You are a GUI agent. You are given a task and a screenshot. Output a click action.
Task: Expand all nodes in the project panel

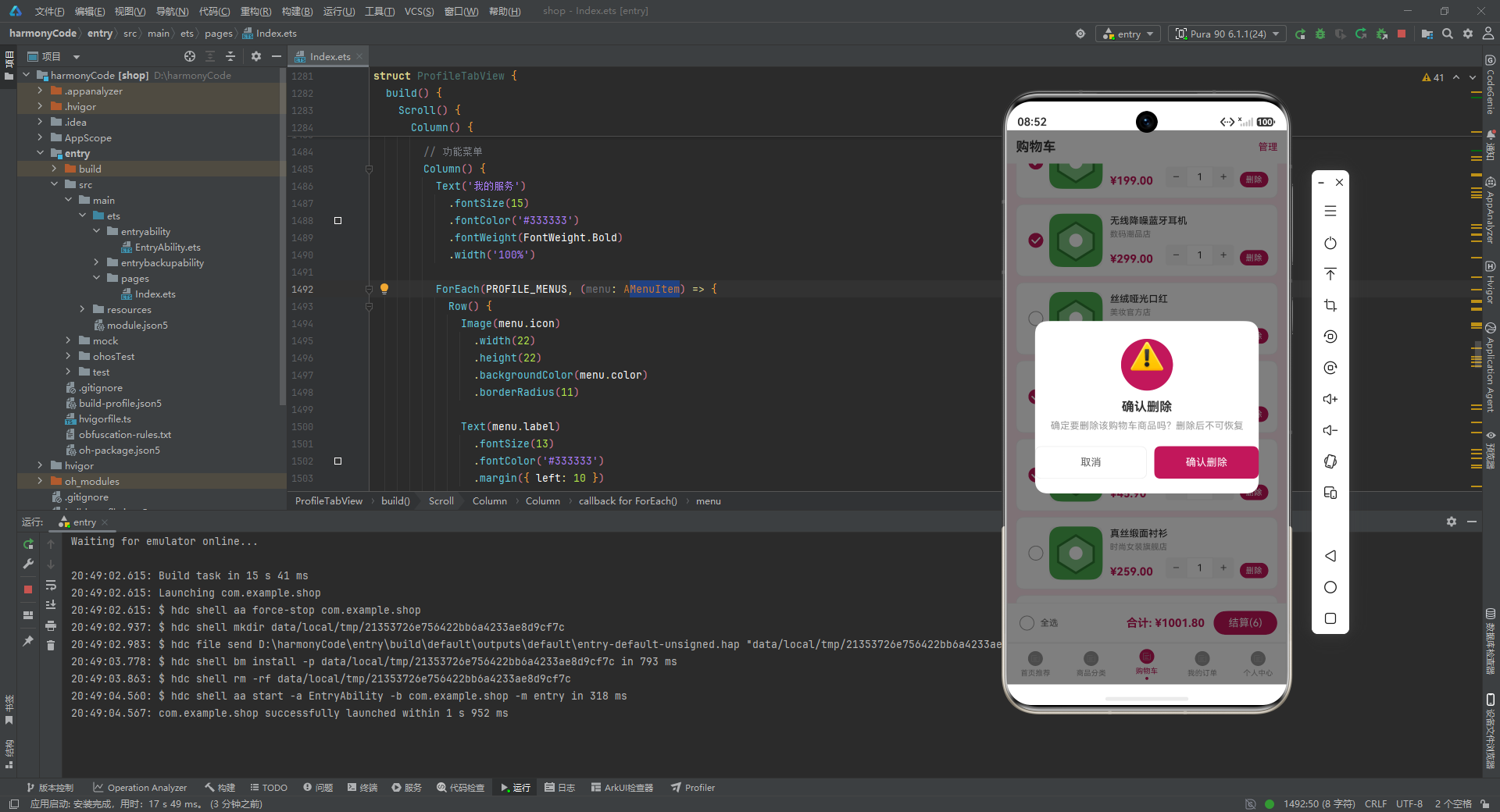click(210, 56)
